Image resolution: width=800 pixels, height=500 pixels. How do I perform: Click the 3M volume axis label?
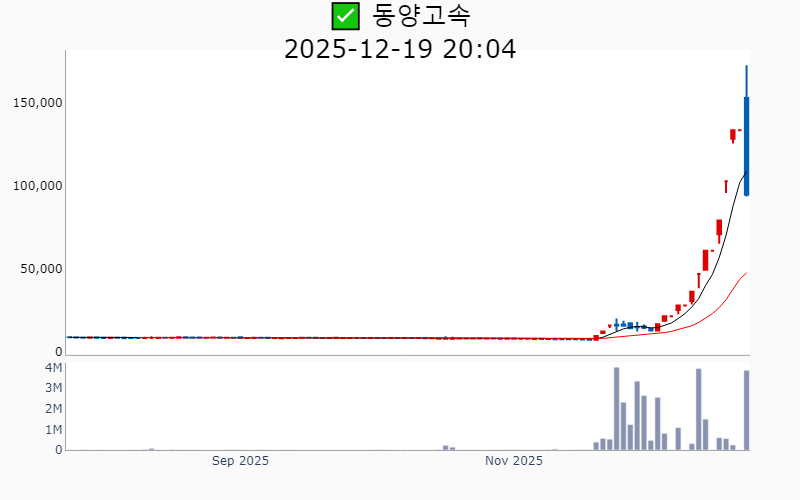point(53,388)
